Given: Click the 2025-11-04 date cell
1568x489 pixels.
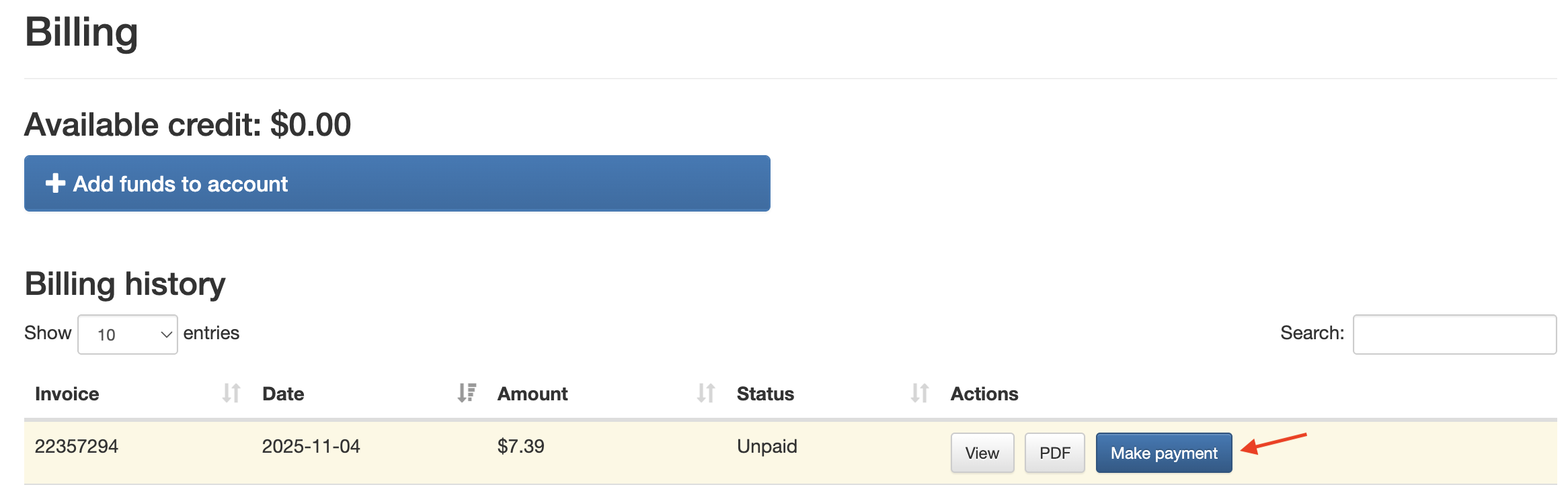Looking at the screenshot, I should point(311,447).
